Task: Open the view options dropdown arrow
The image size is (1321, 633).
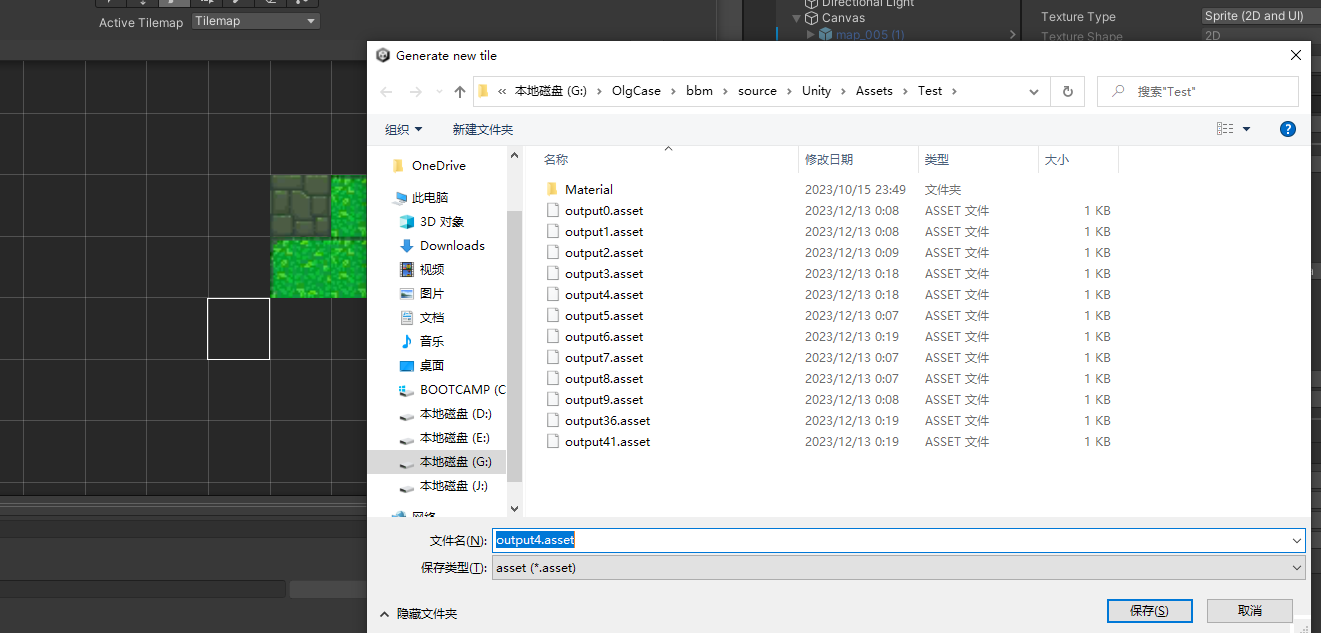Action: (1246, 129)
